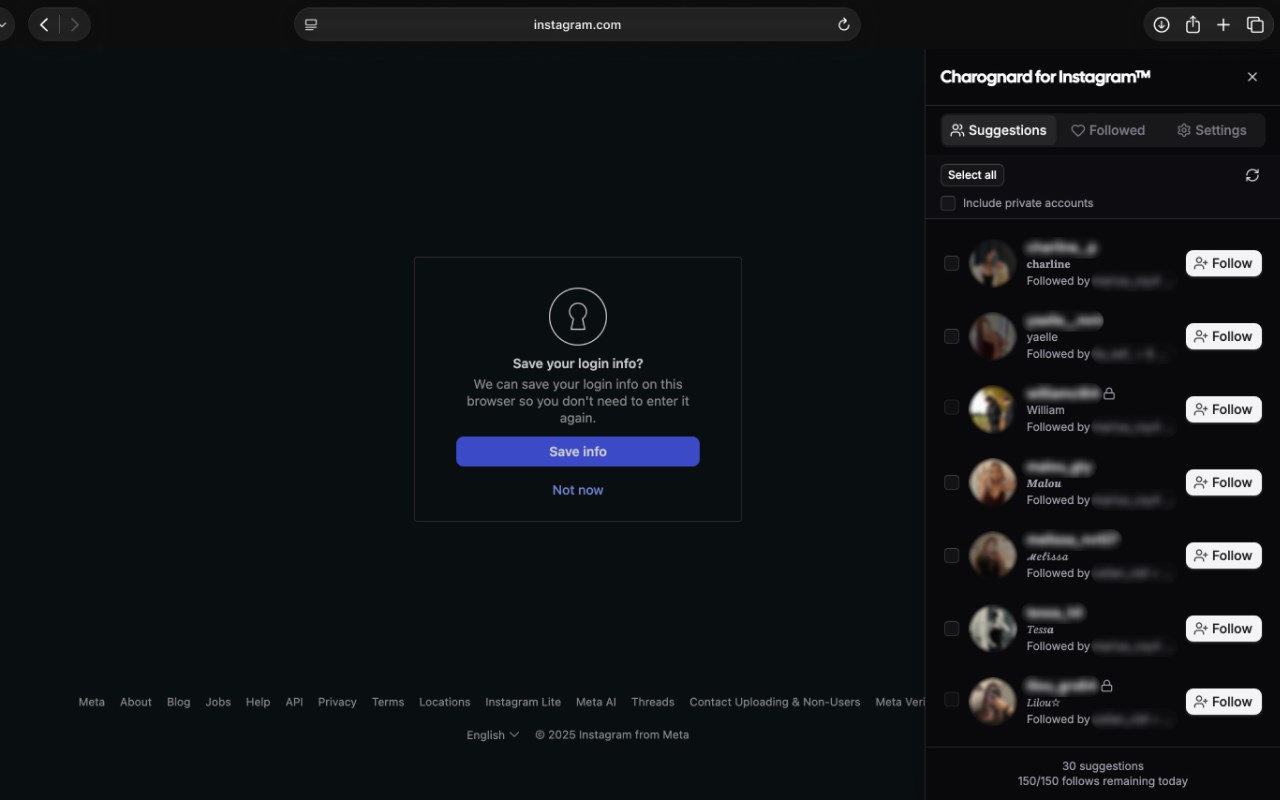Go back to the previous page
Viewport: 1280px width, 800px height.
click(44, 25)
